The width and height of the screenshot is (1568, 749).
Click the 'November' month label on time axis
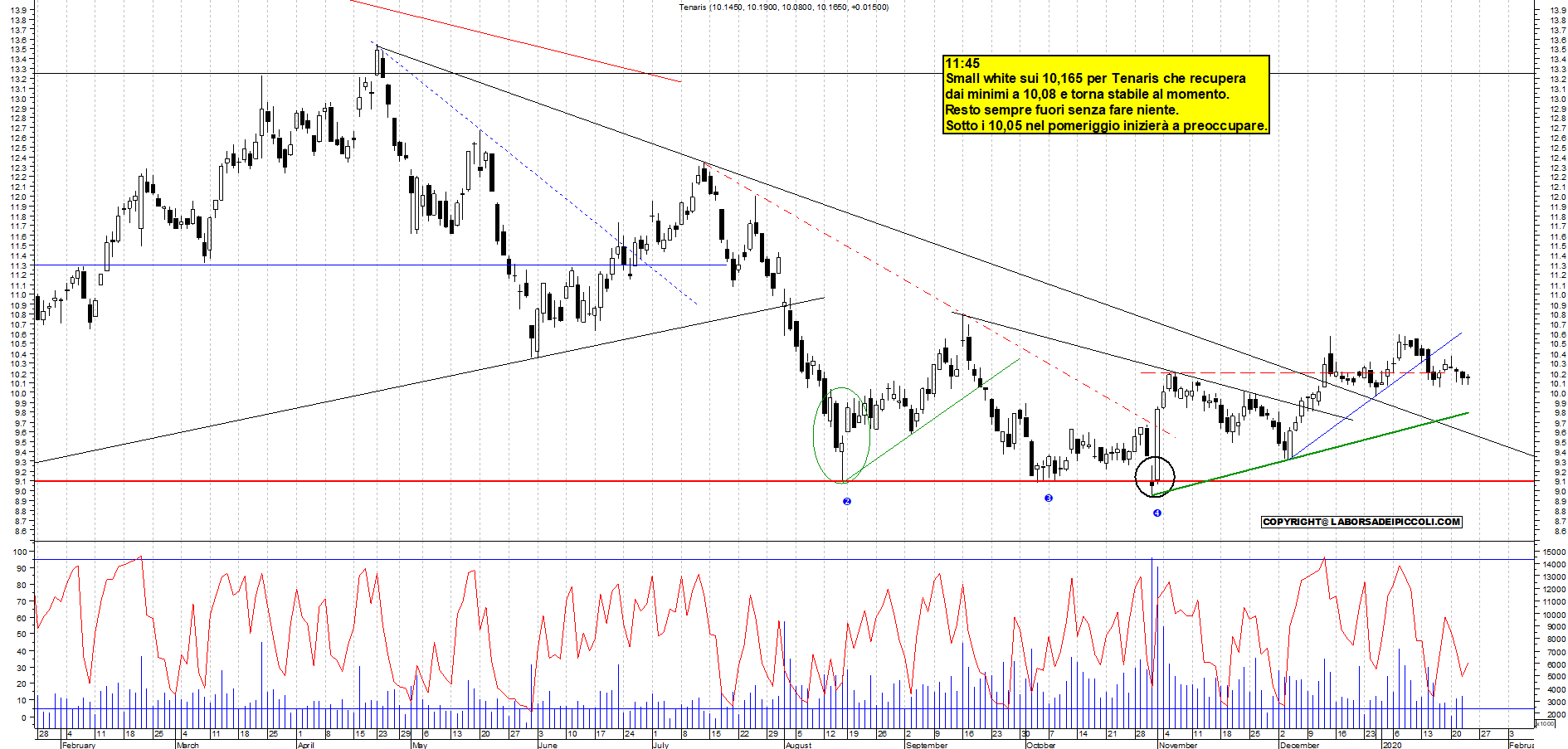[x=1178, y=744]
